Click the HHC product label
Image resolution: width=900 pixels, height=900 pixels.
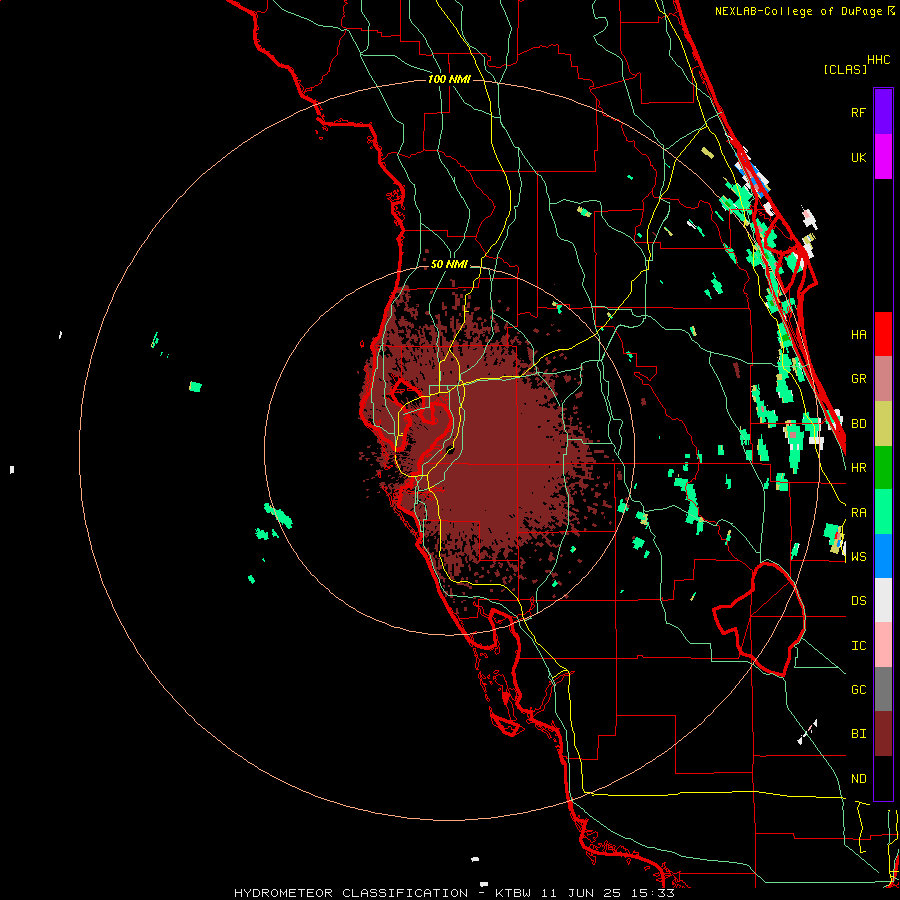[878, 60]
